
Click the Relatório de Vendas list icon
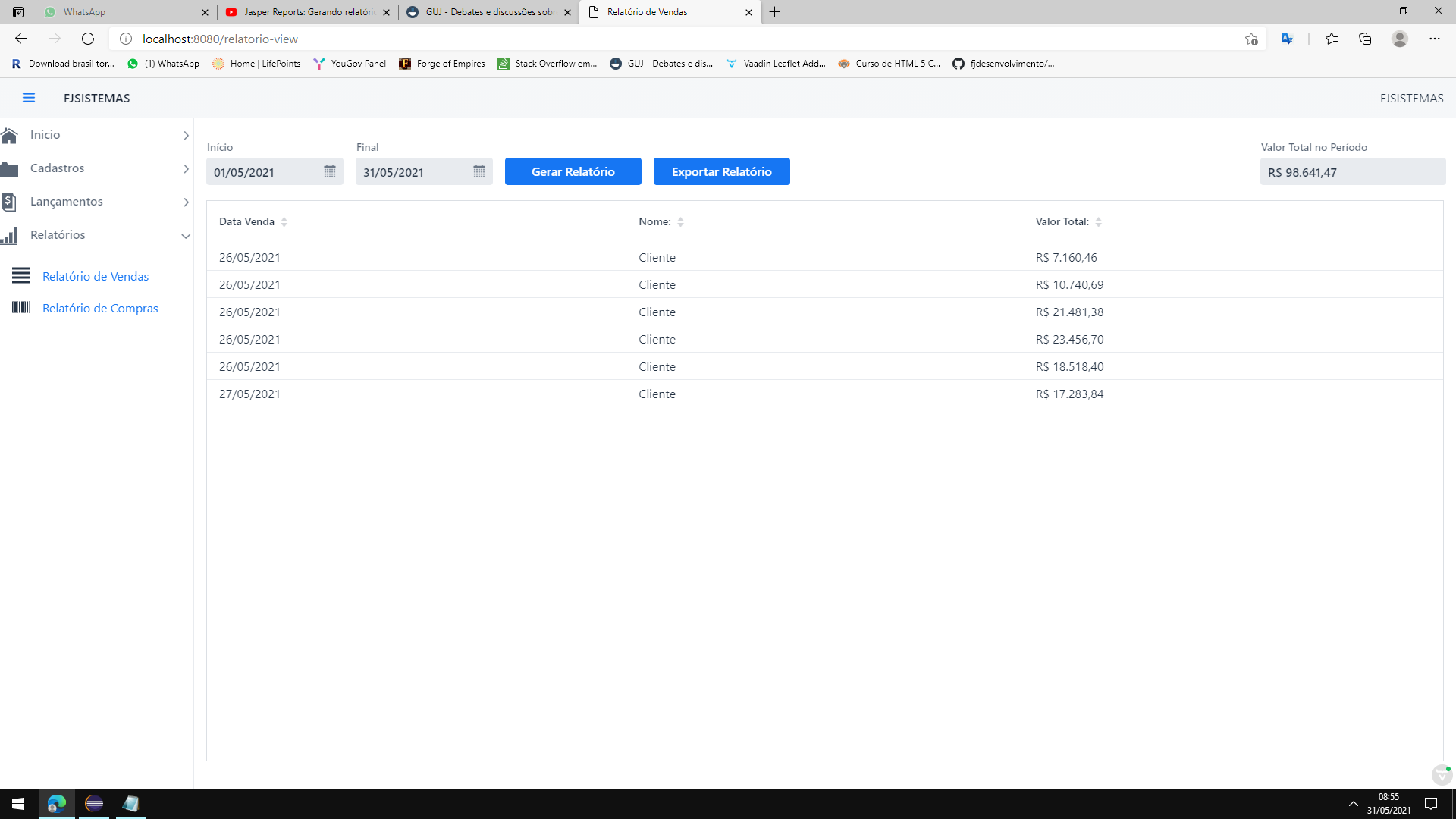21,276
